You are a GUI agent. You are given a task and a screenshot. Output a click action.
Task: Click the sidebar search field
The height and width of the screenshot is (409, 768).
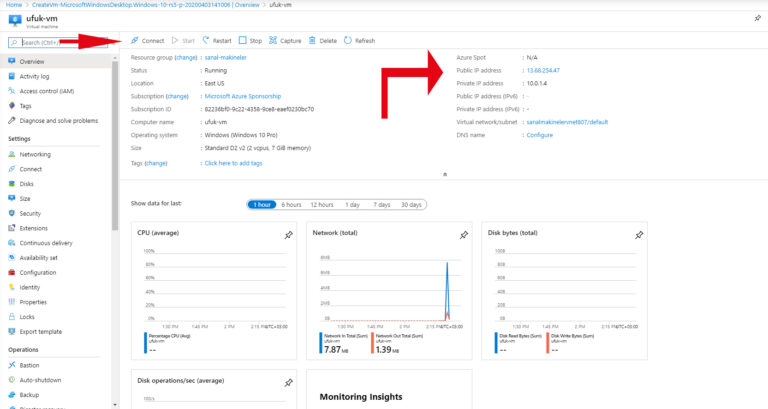(57, 43)
